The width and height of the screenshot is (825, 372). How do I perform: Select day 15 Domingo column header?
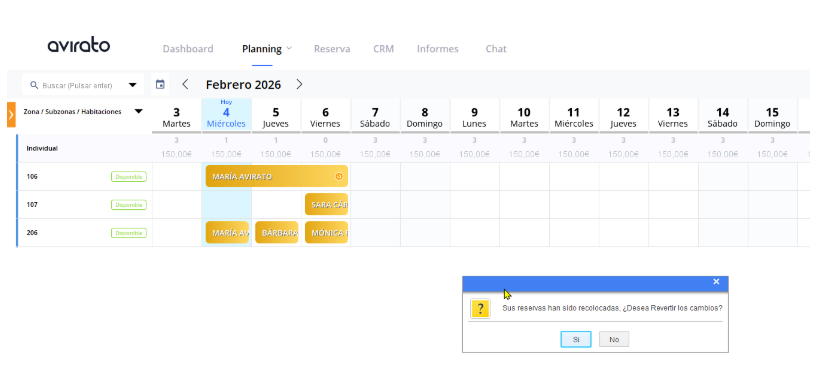click(x=772, y=117)
